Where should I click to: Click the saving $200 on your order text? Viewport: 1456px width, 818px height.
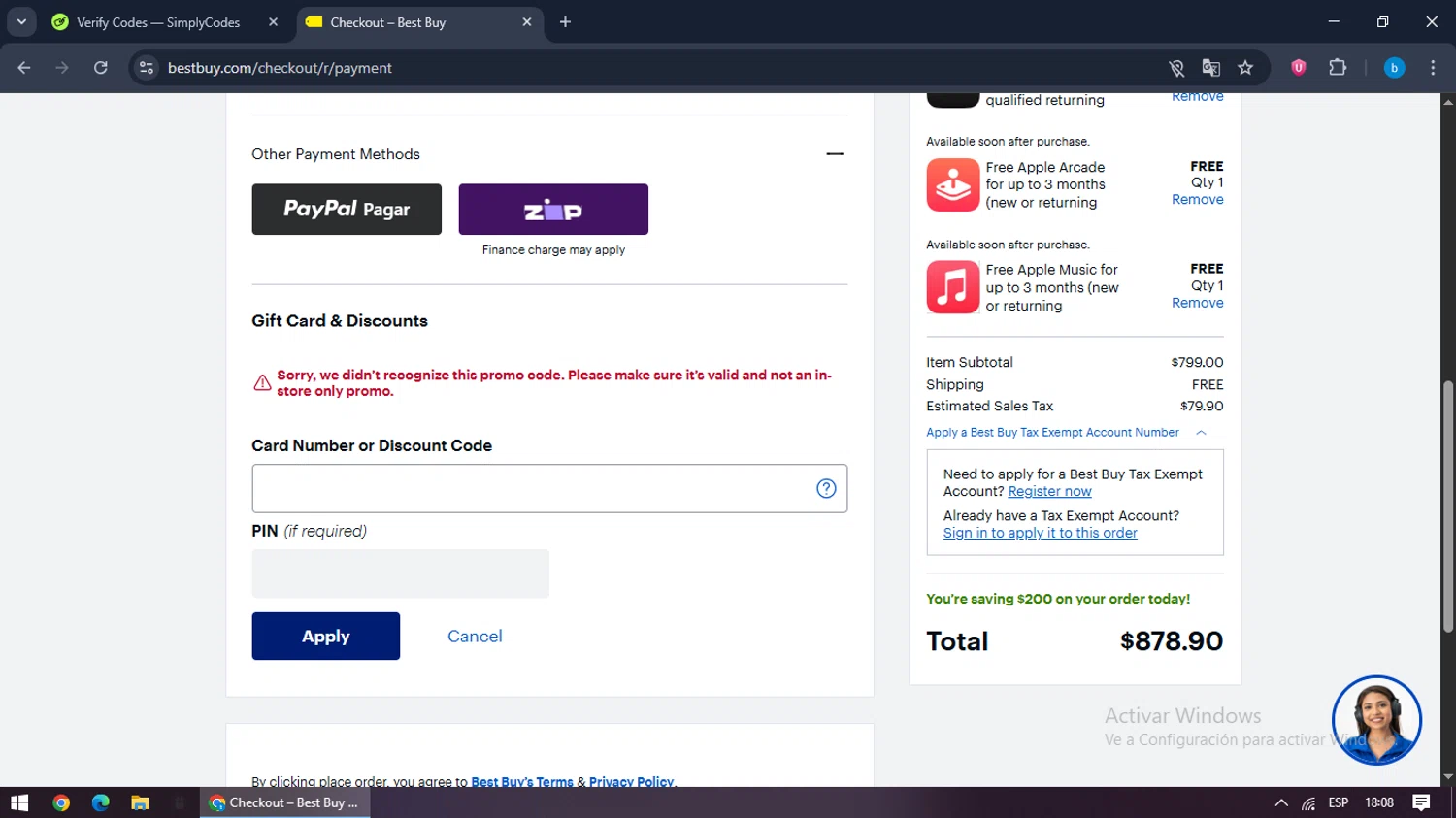tap(1058, 599)
